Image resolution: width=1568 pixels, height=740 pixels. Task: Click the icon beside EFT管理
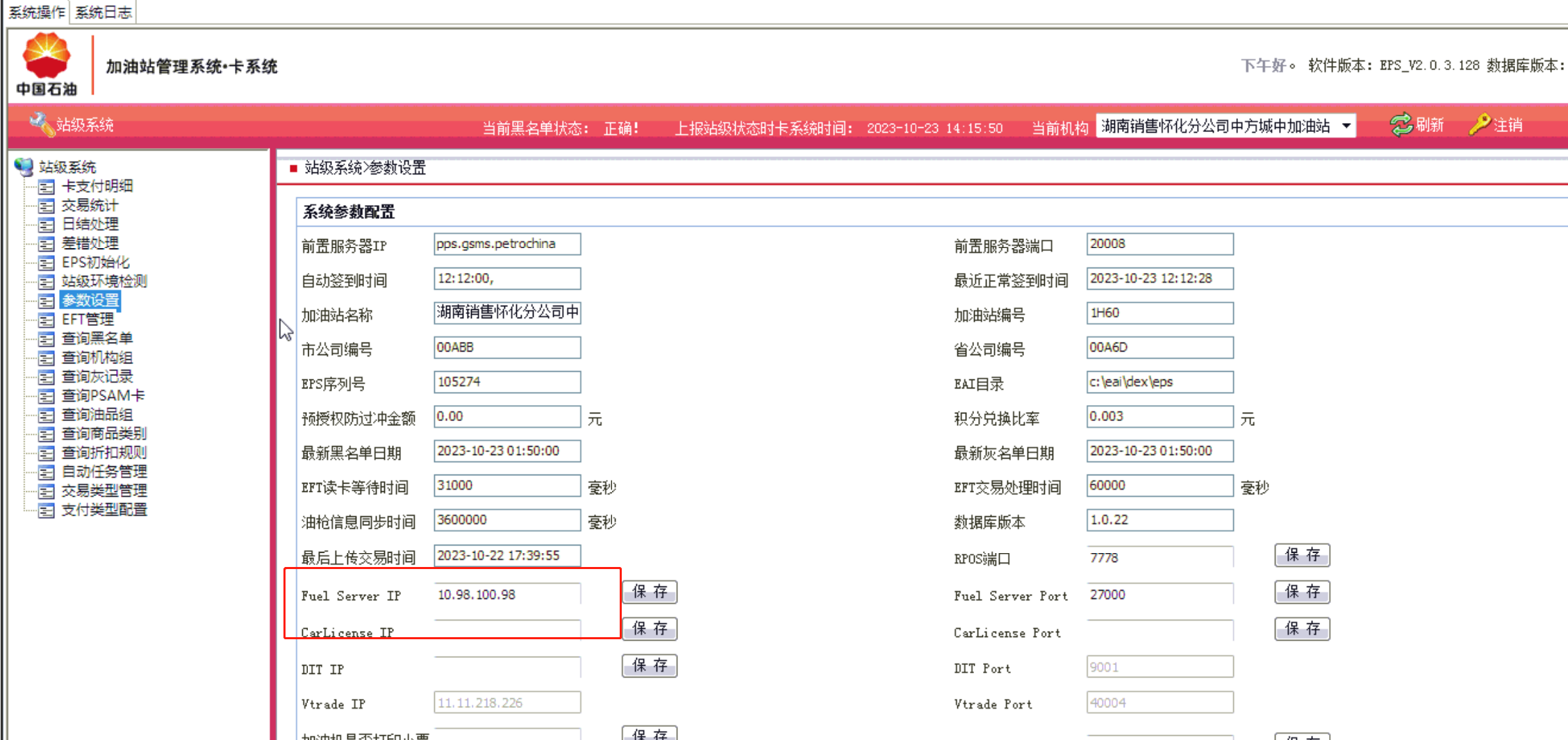click(47, 320)
